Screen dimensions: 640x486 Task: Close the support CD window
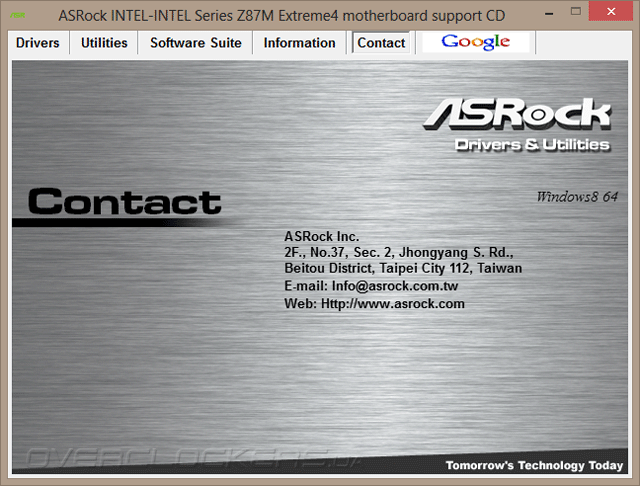[611, 11]
